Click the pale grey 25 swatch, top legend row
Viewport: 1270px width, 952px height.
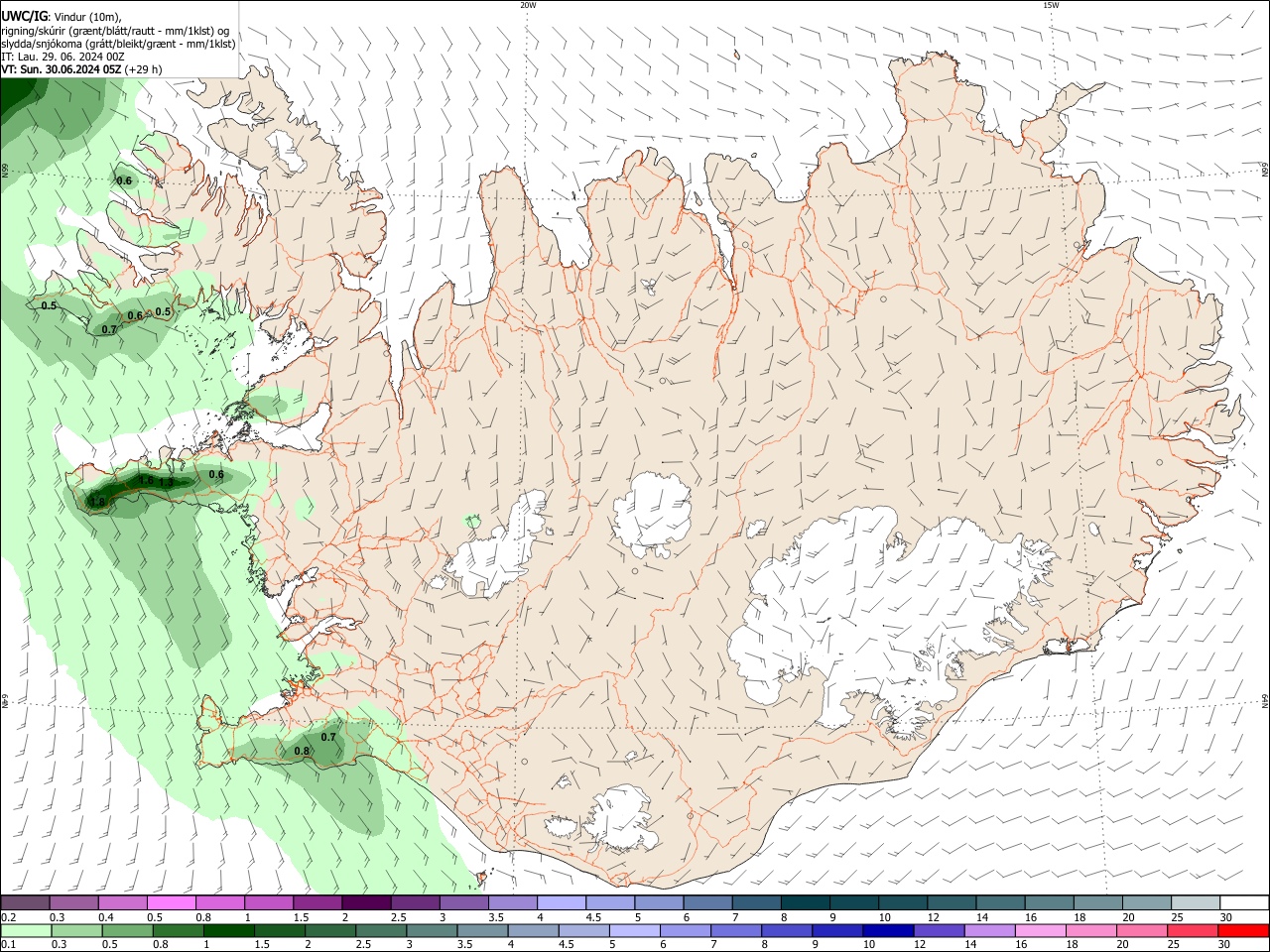point(1197,902)
